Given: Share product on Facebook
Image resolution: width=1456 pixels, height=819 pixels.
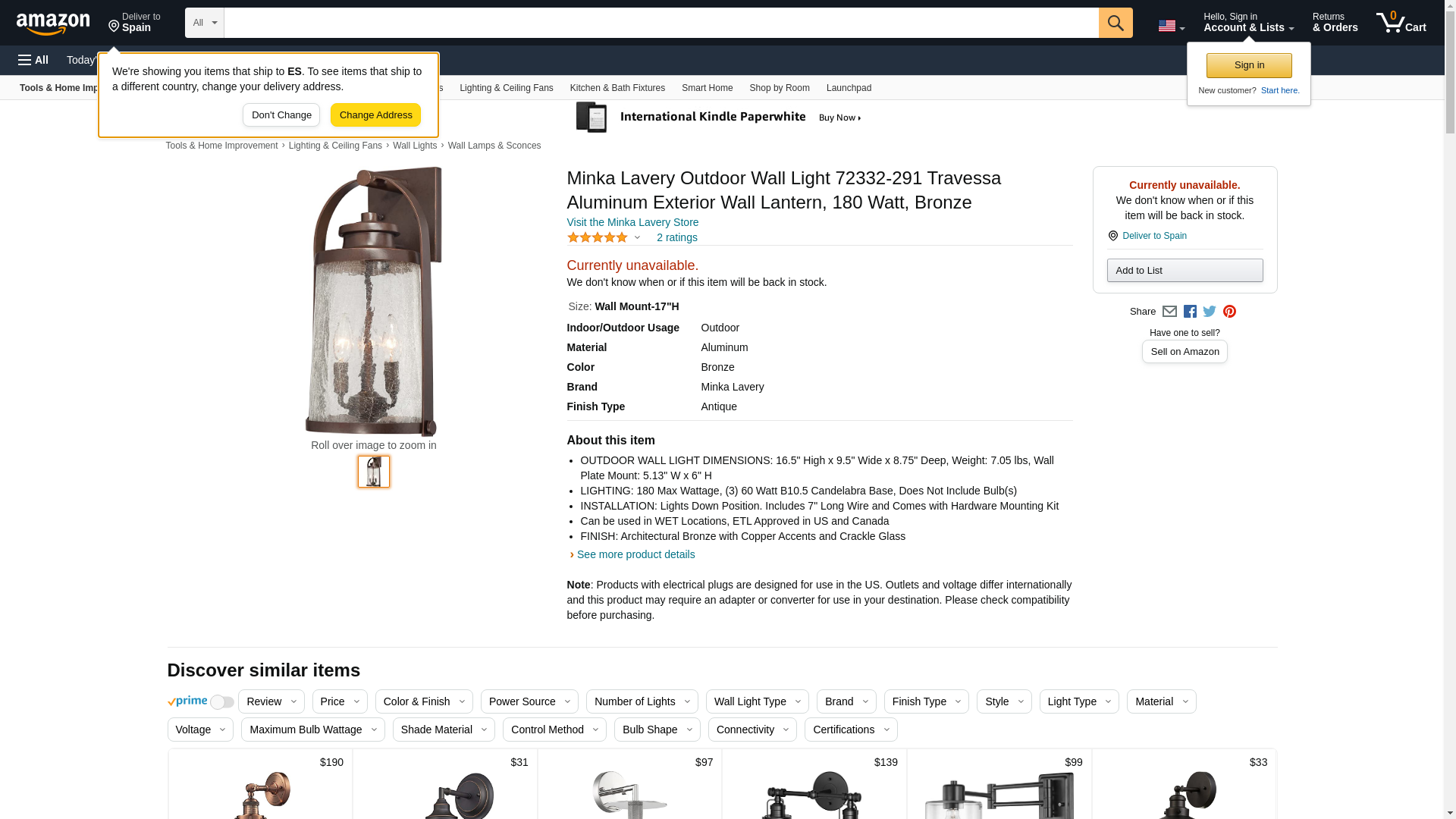Looking at the screenshot, I should [x=1190, y=312].
